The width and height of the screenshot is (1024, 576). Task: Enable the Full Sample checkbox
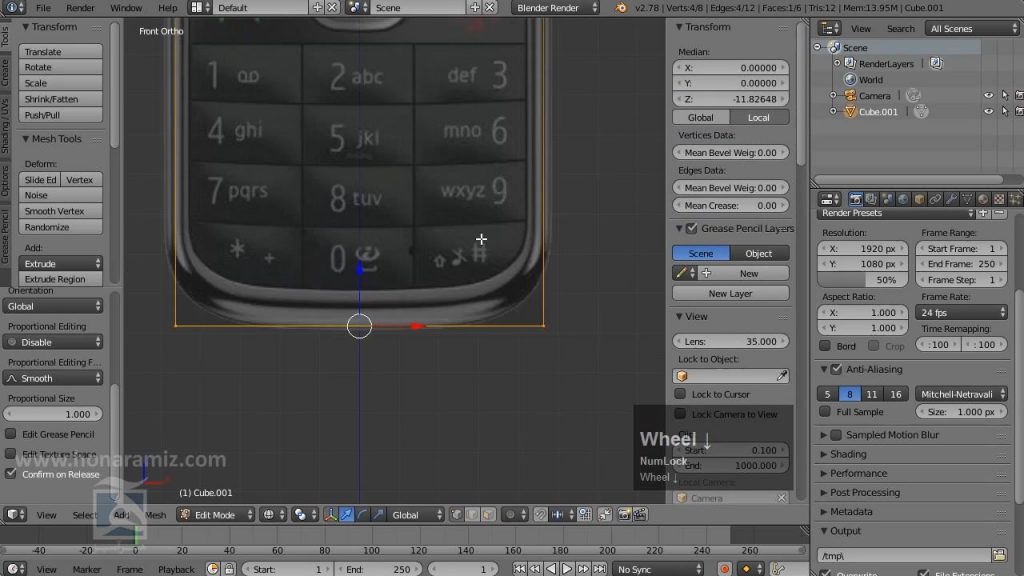825,411
